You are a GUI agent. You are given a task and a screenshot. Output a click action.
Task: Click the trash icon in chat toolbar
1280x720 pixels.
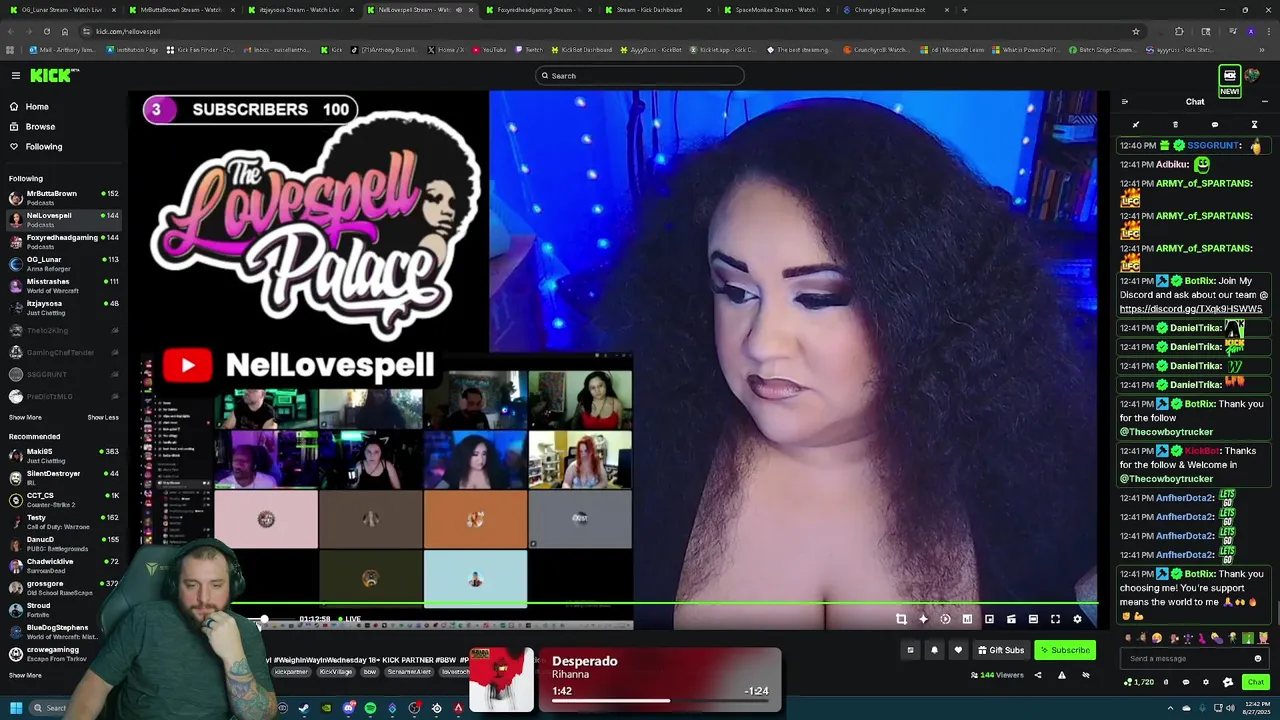pos(1175,125)
